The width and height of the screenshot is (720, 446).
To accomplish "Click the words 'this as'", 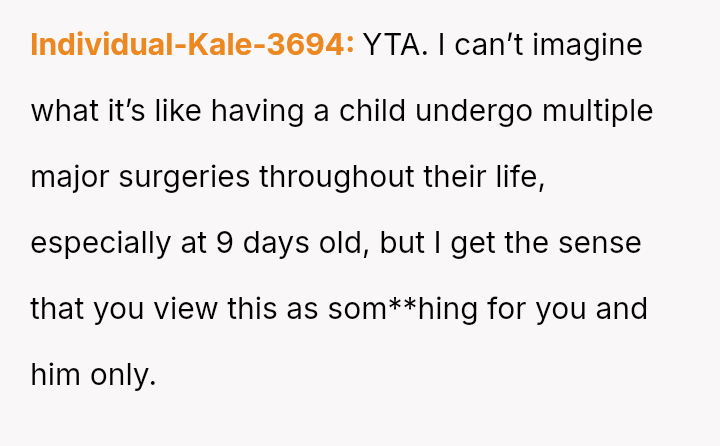I will 276,309.
